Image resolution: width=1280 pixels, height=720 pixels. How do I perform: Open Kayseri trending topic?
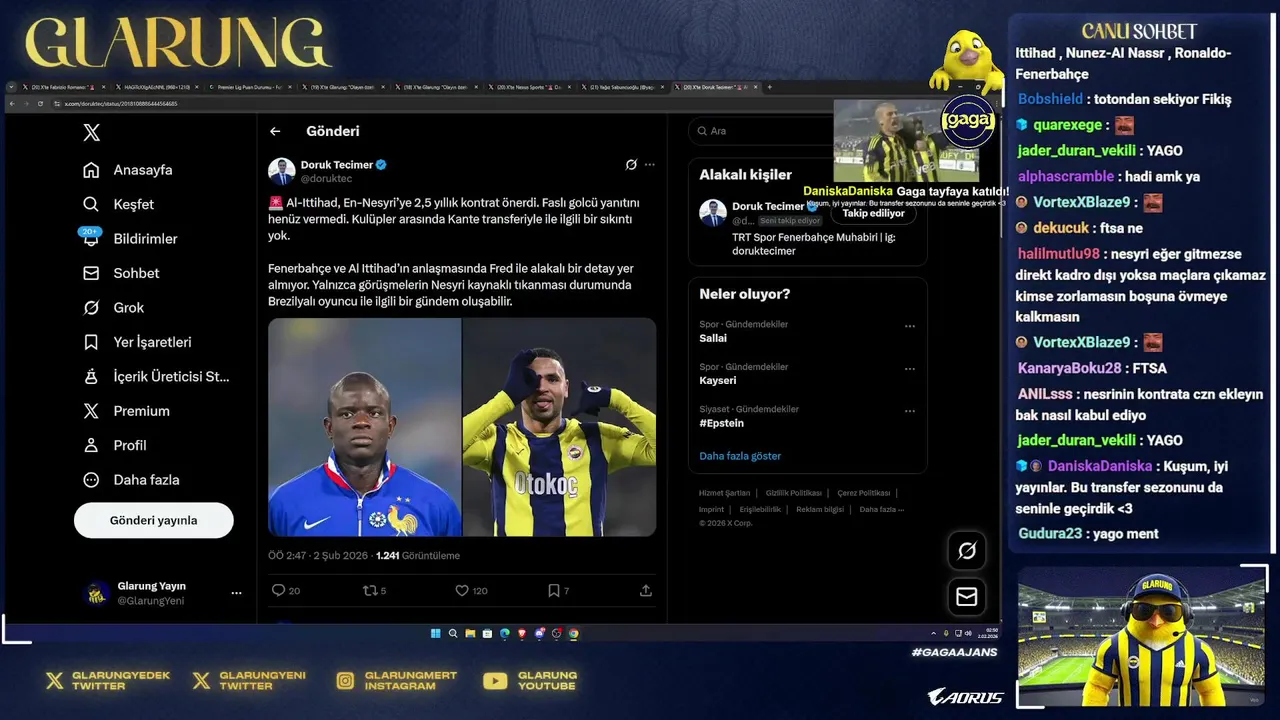point(717,380)
